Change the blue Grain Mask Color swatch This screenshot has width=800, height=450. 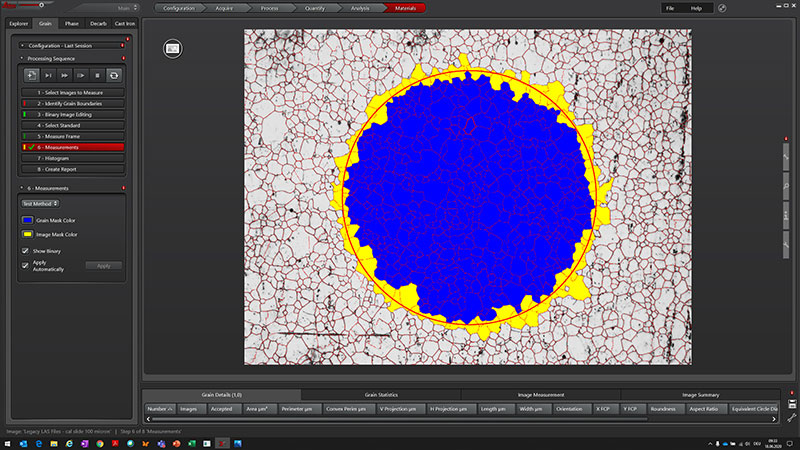point(28,220)
